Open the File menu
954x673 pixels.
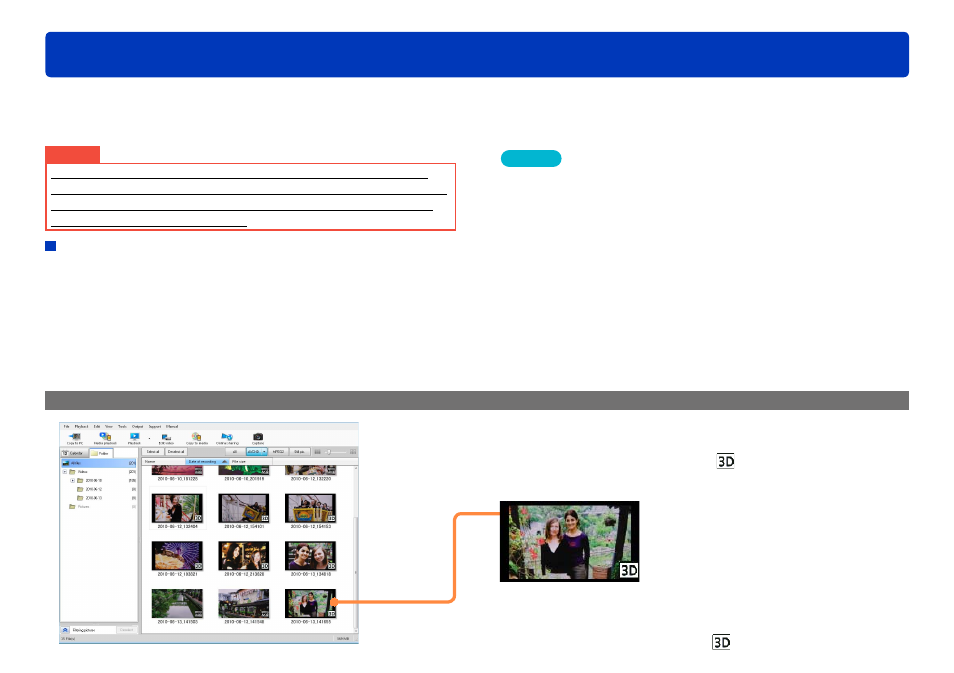point(67,427)
